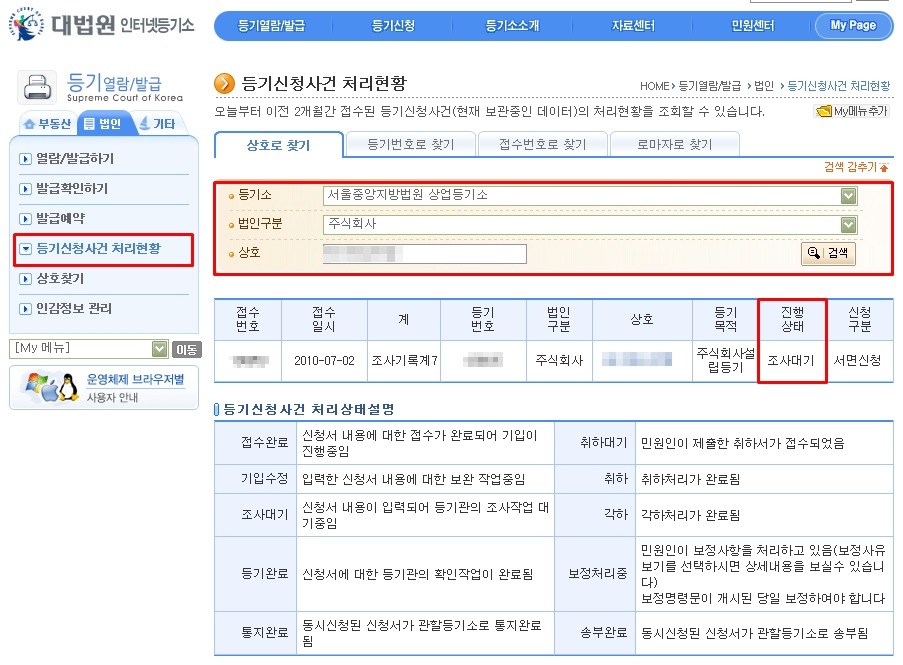Viewport: 903px width, 665px height.
Task: Go to My Page
Action: (853, 25)
